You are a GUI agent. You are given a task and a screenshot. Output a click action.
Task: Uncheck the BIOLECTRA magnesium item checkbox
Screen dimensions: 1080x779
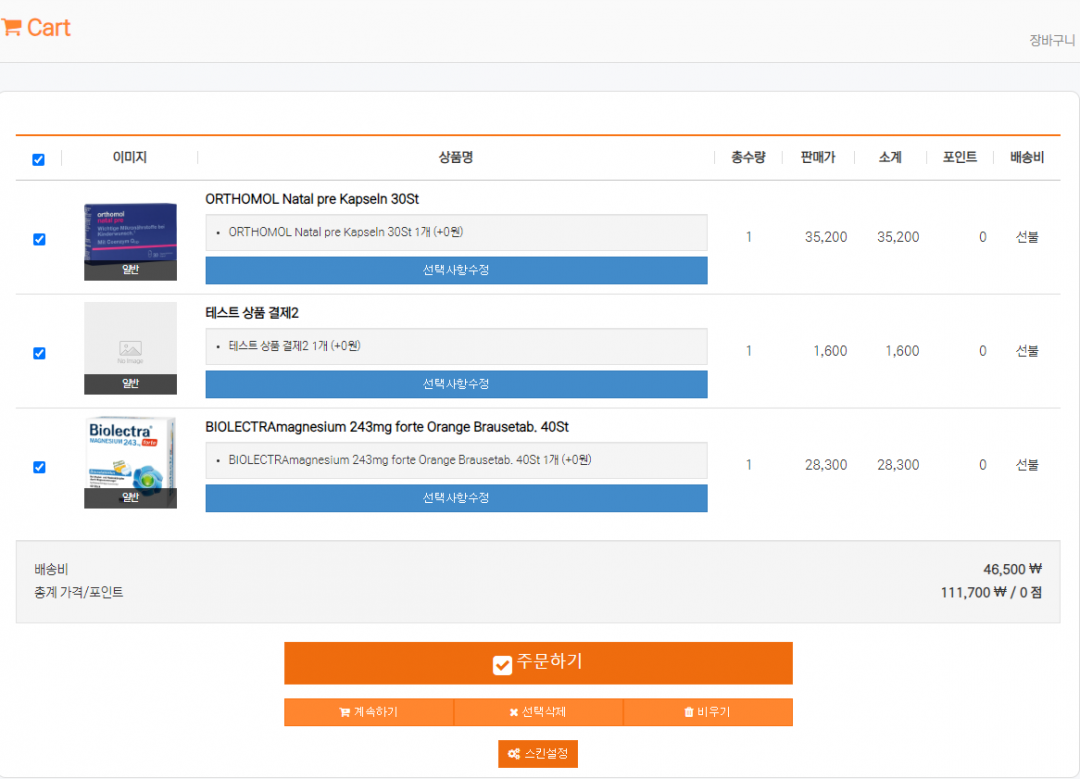tap(39, 467)
